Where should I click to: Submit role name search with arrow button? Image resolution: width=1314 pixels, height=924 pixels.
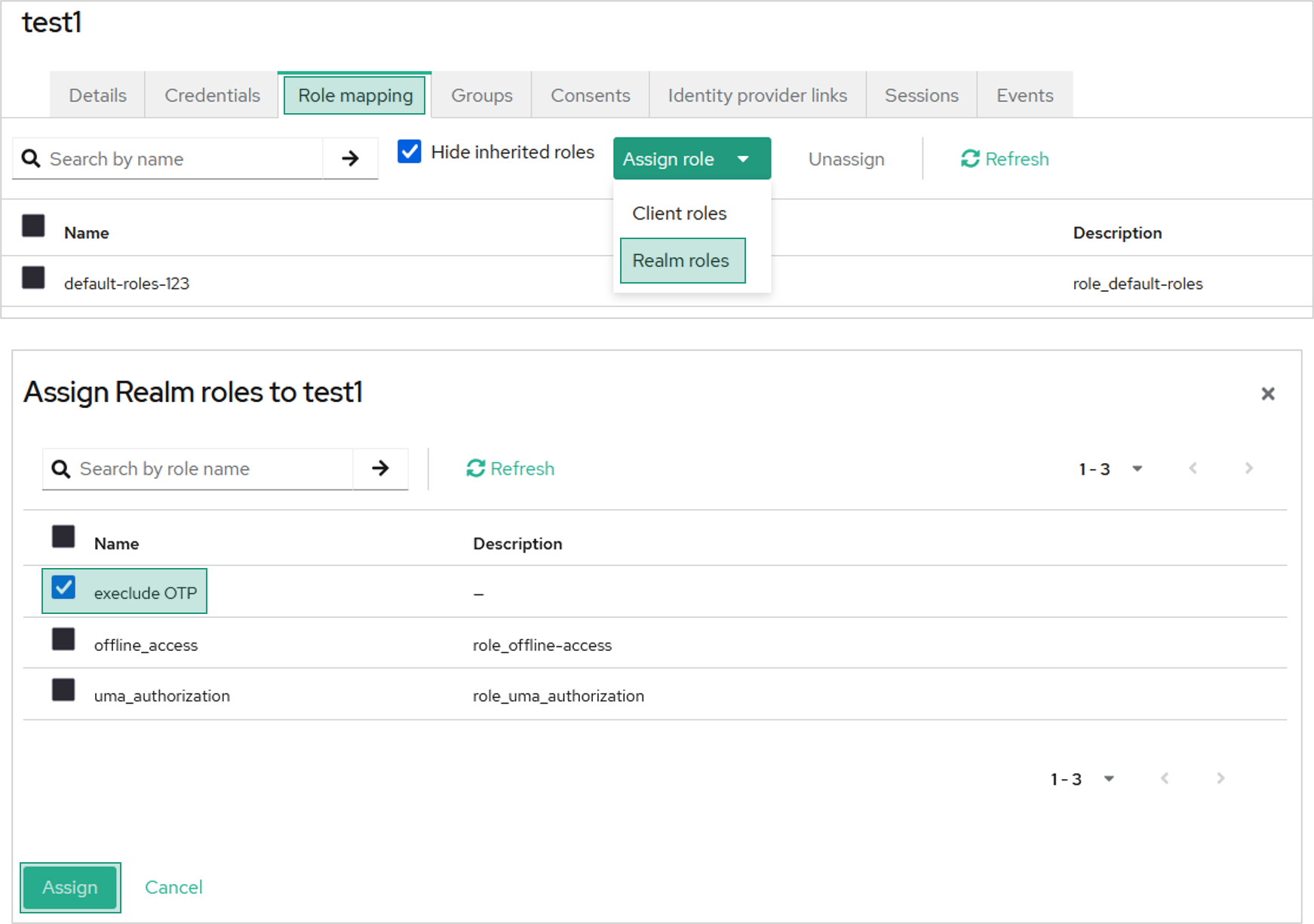380,468
